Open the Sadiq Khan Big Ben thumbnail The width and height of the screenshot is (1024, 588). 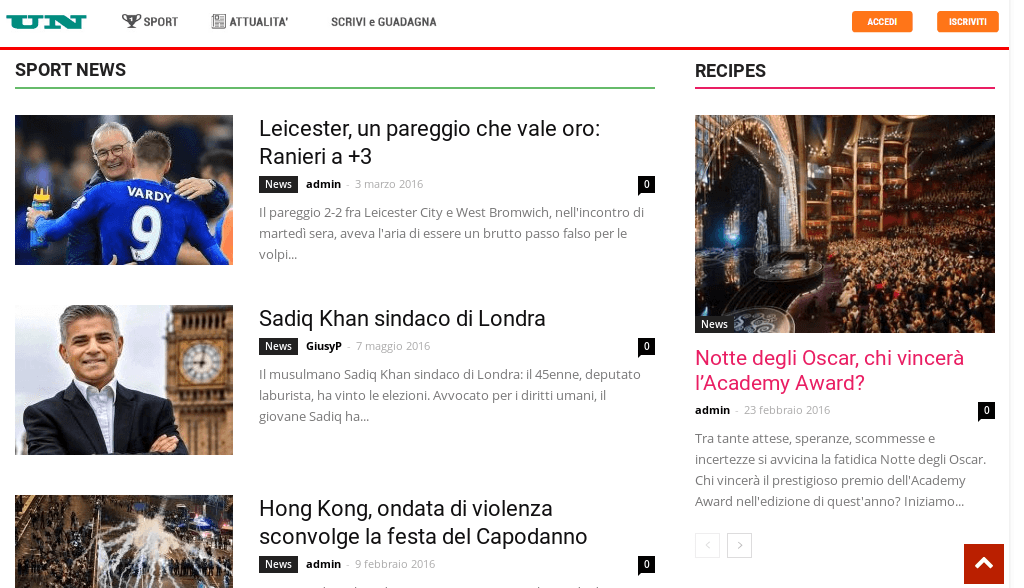coord(124,380)
